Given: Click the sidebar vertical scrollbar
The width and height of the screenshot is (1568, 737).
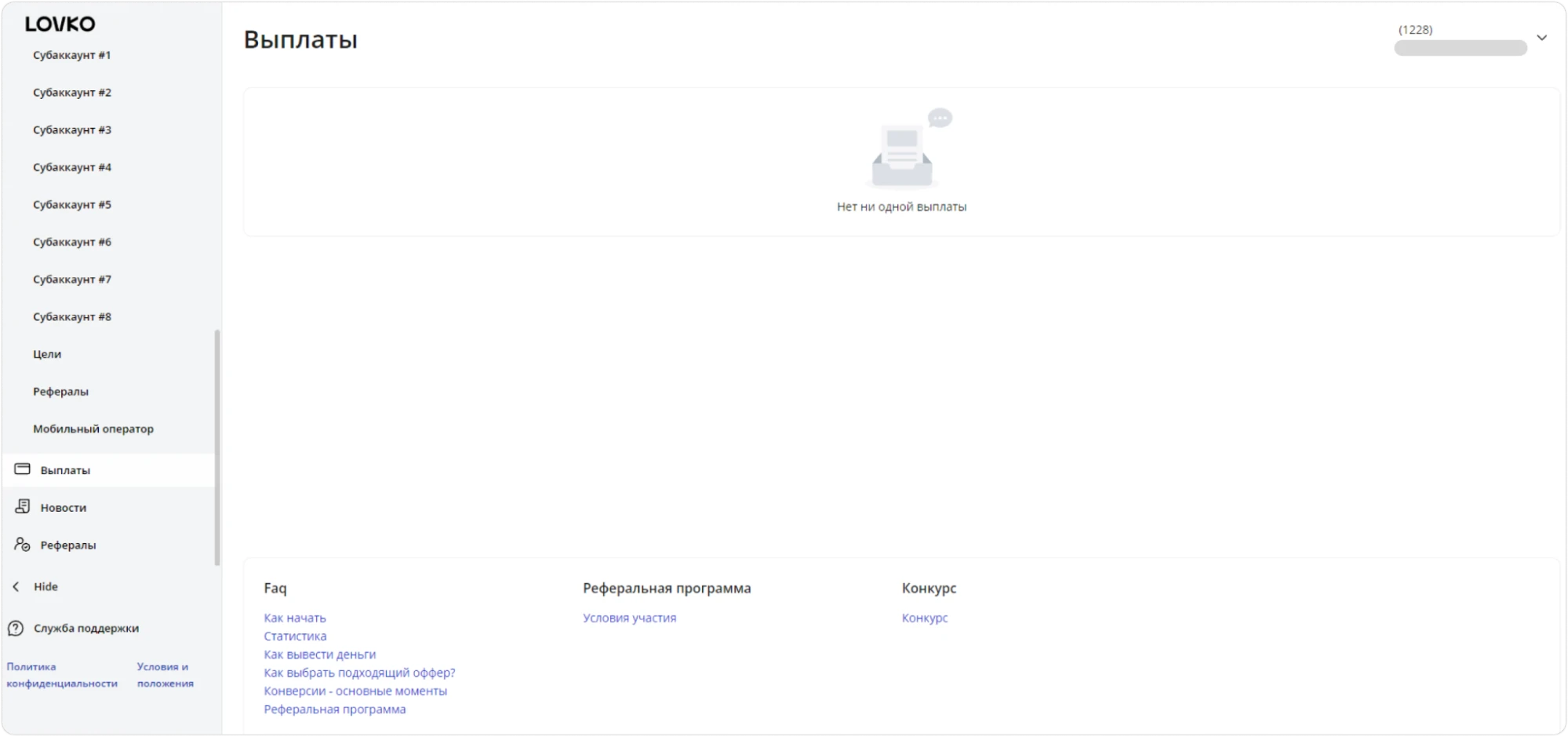Looking at the screenshot, I should (217, 447).
